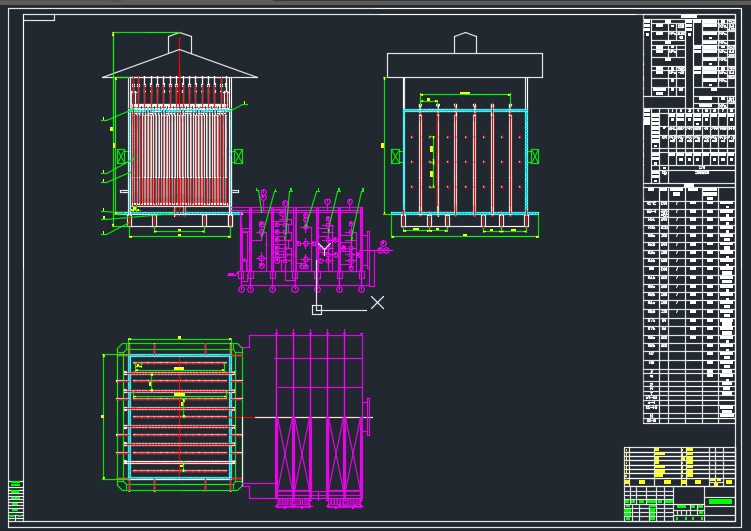Click the cyan-framed tank in the side elevation
The height and width of the screenshot is (531, 751).
click(x=465, y=162)
